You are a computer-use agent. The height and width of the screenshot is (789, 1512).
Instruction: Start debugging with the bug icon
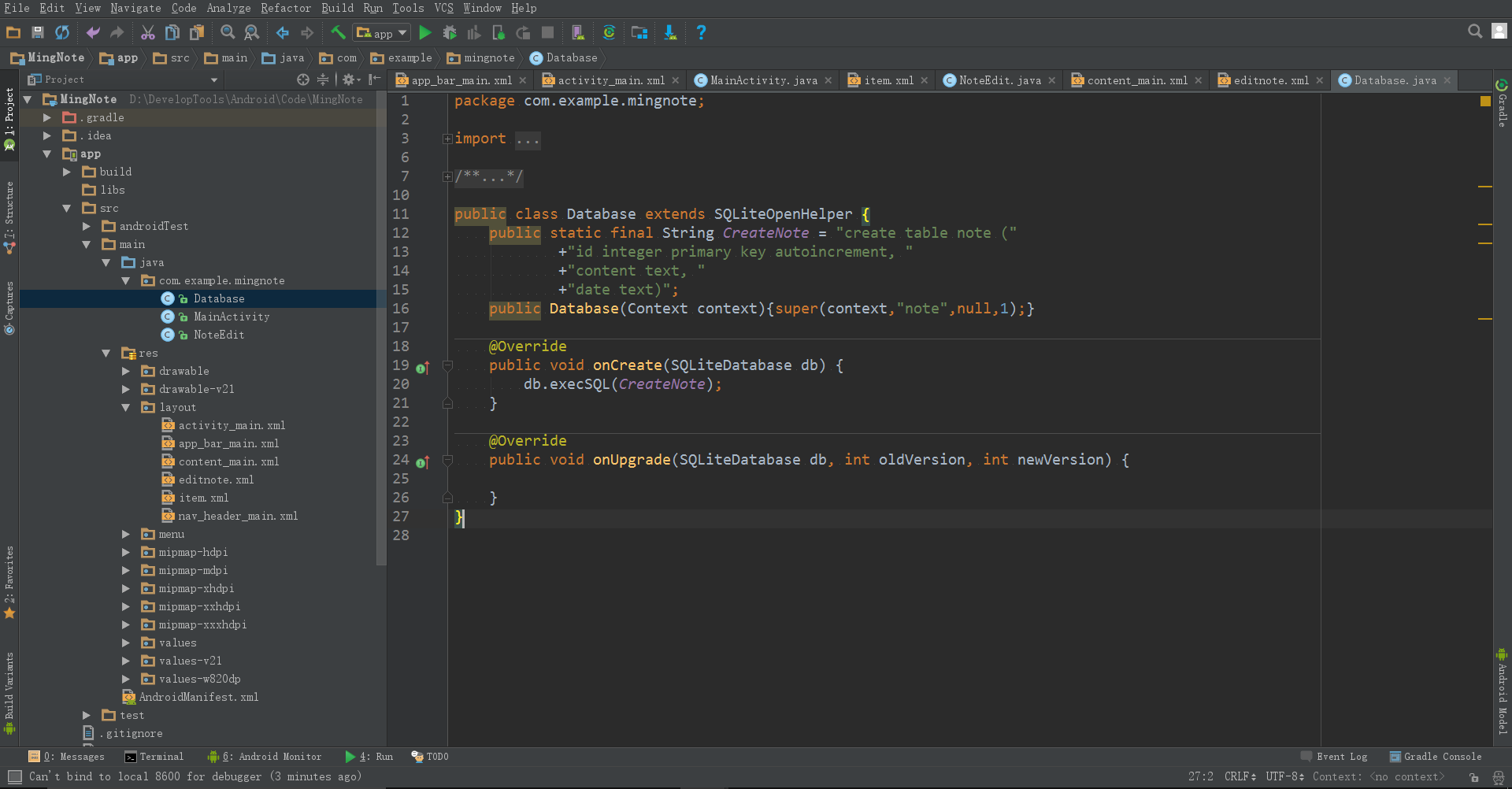pos(450,32)
